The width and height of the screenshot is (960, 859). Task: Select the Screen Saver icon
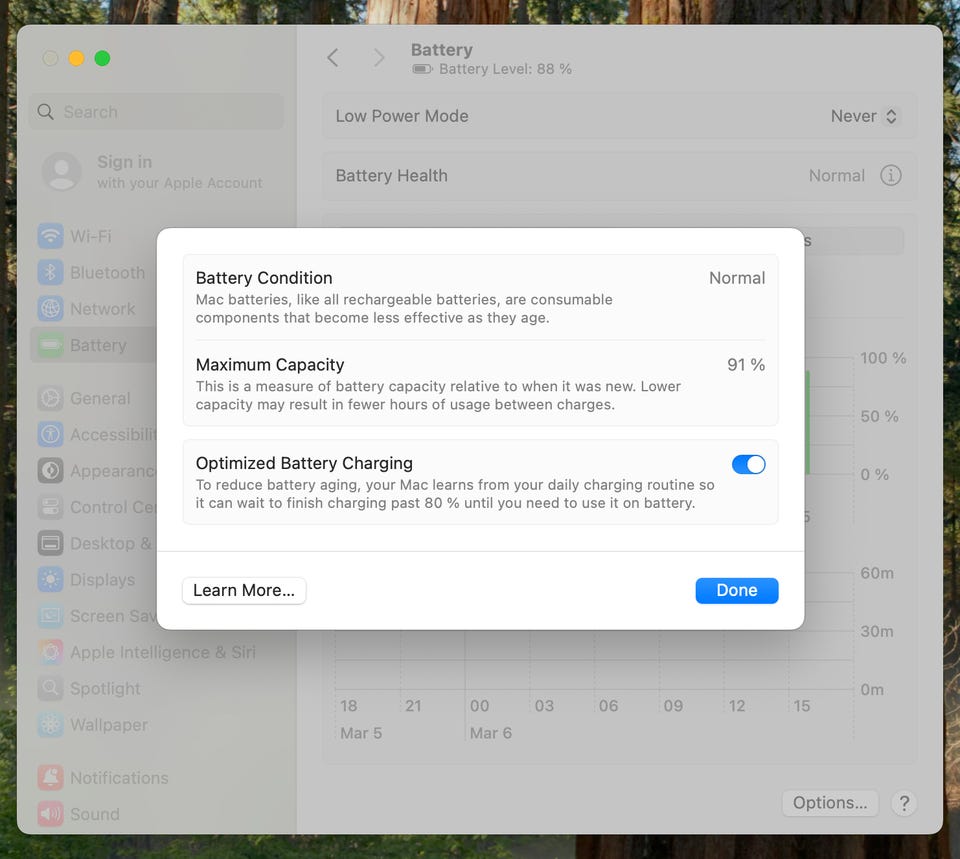coord(50,616)
